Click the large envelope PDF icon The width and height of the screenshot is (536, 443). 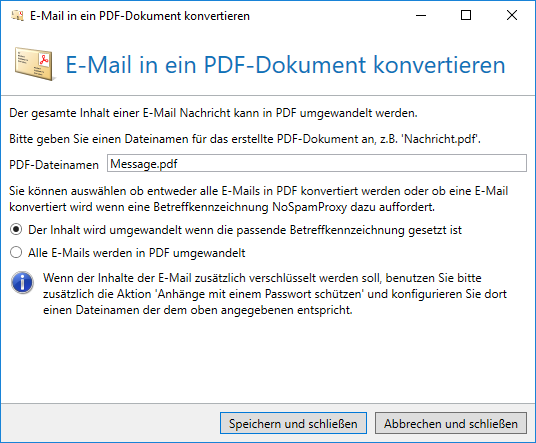click(35, 64)
